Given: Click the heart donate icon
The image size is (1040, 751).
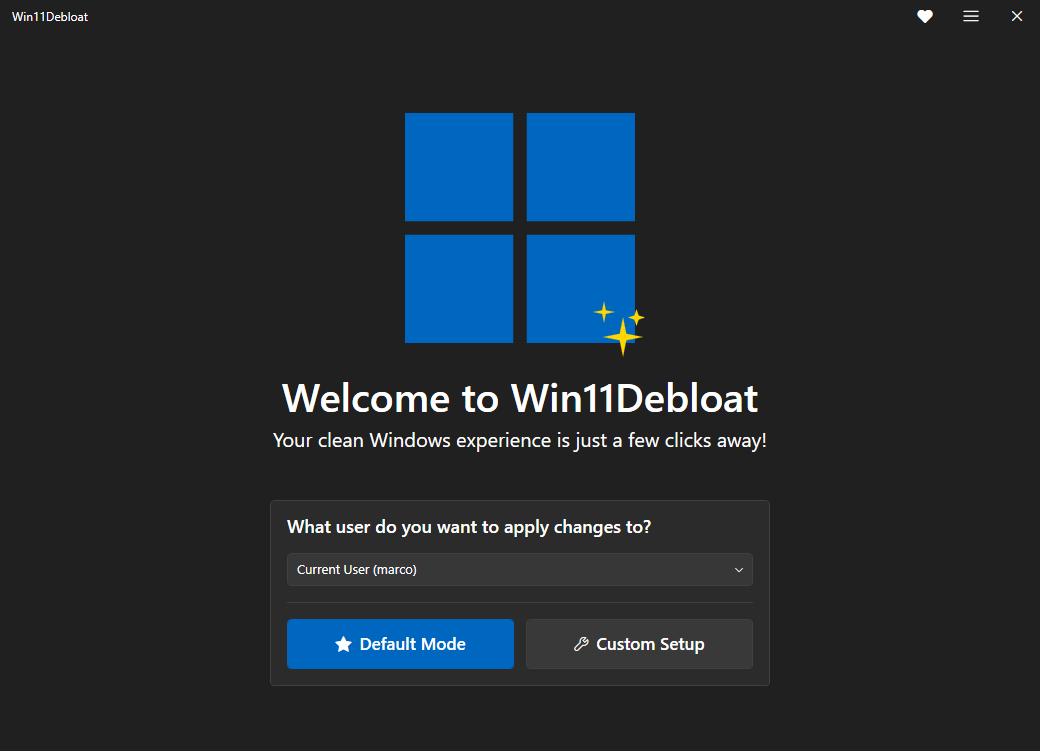Looking at the screenshot, I should coord(925,17).
